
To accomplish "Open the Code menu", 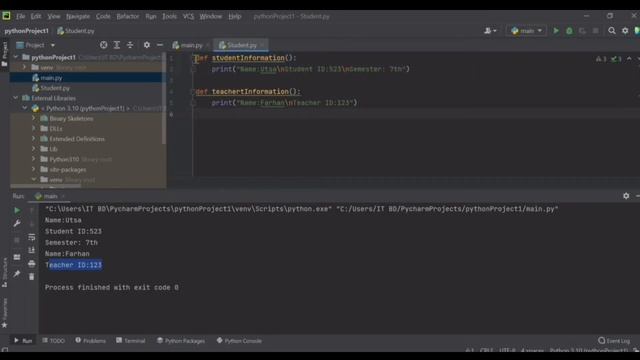I will click(x=103, y=16).
